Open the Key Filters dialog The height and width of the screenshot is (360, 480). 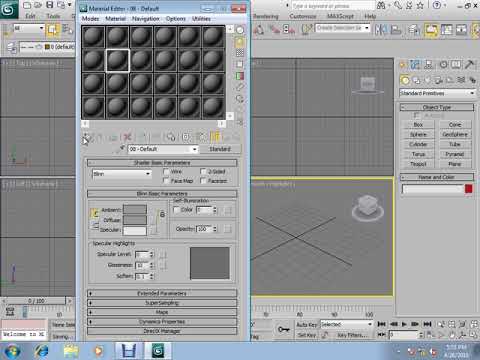(x=352, y=335)
